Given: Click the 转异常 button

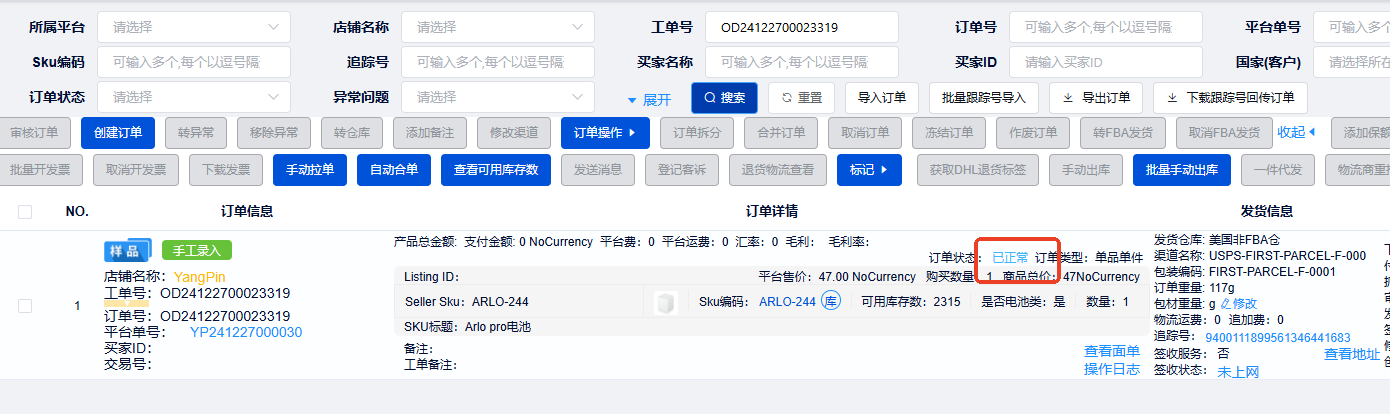Looking at the screenshot, I should pyautogui.click(x=196, y=133).
